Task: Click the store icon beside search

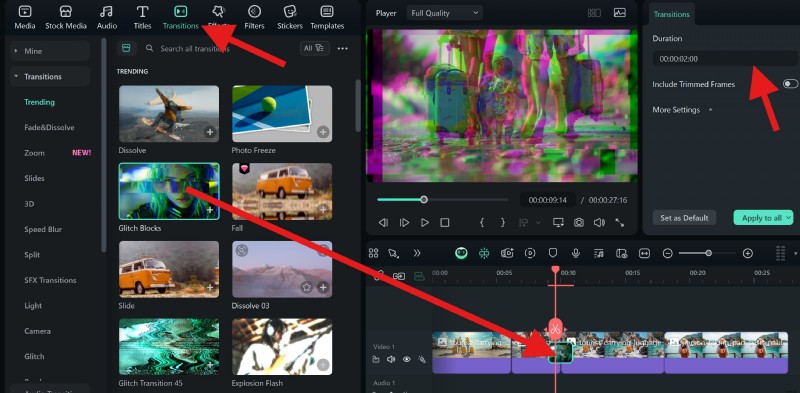Action: pos(127,48)
